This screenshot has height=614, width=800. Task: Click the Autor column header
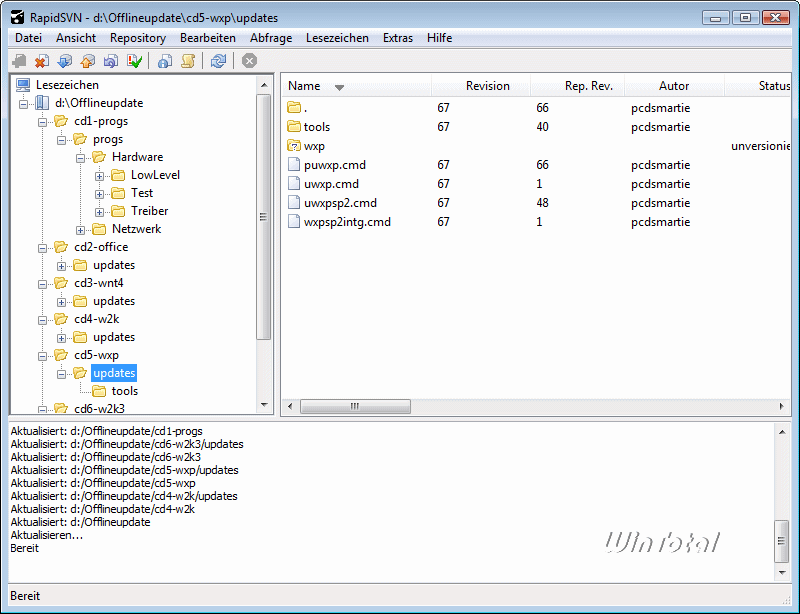[674, 86]
